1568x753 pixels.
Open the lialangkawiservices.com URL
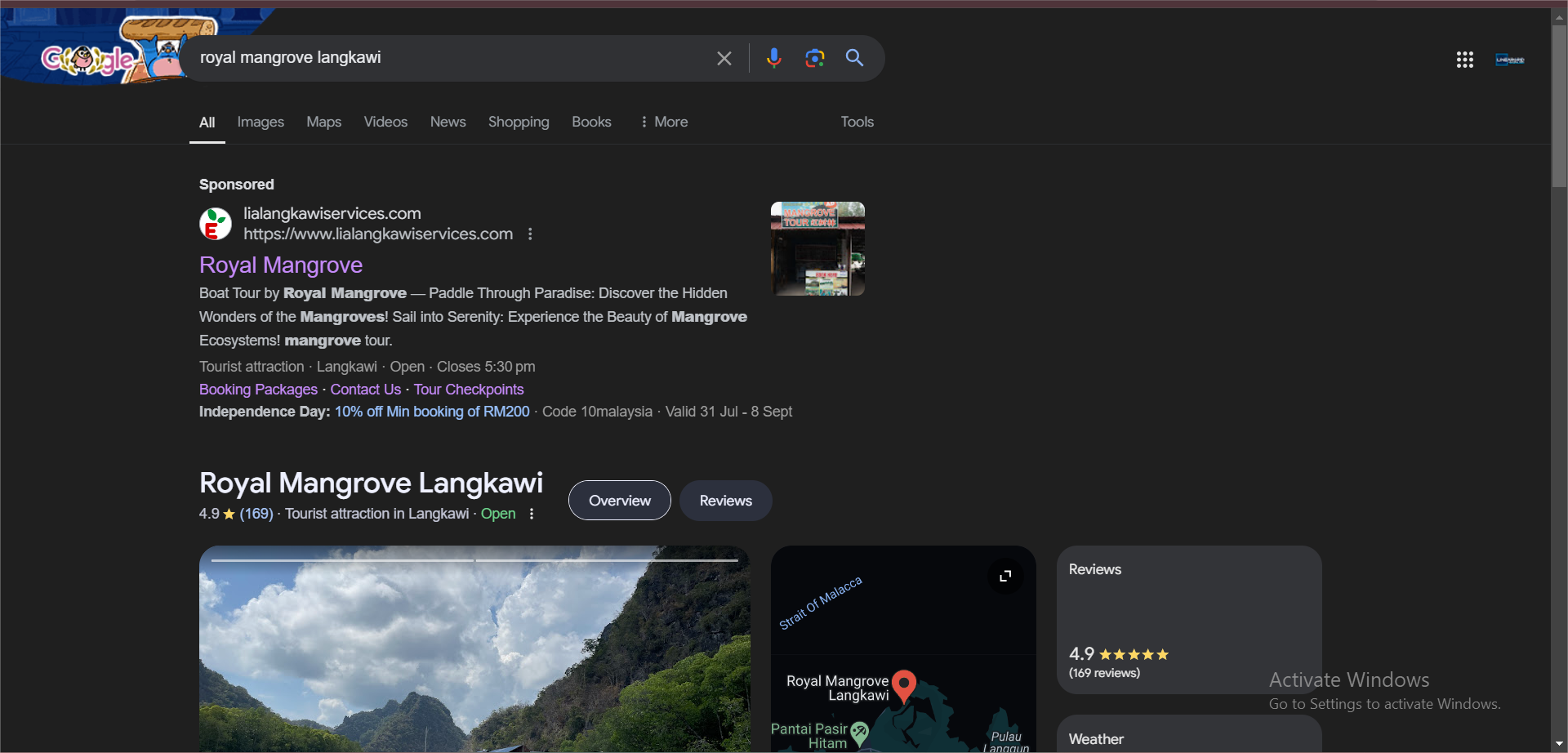(x=378, y=234)
